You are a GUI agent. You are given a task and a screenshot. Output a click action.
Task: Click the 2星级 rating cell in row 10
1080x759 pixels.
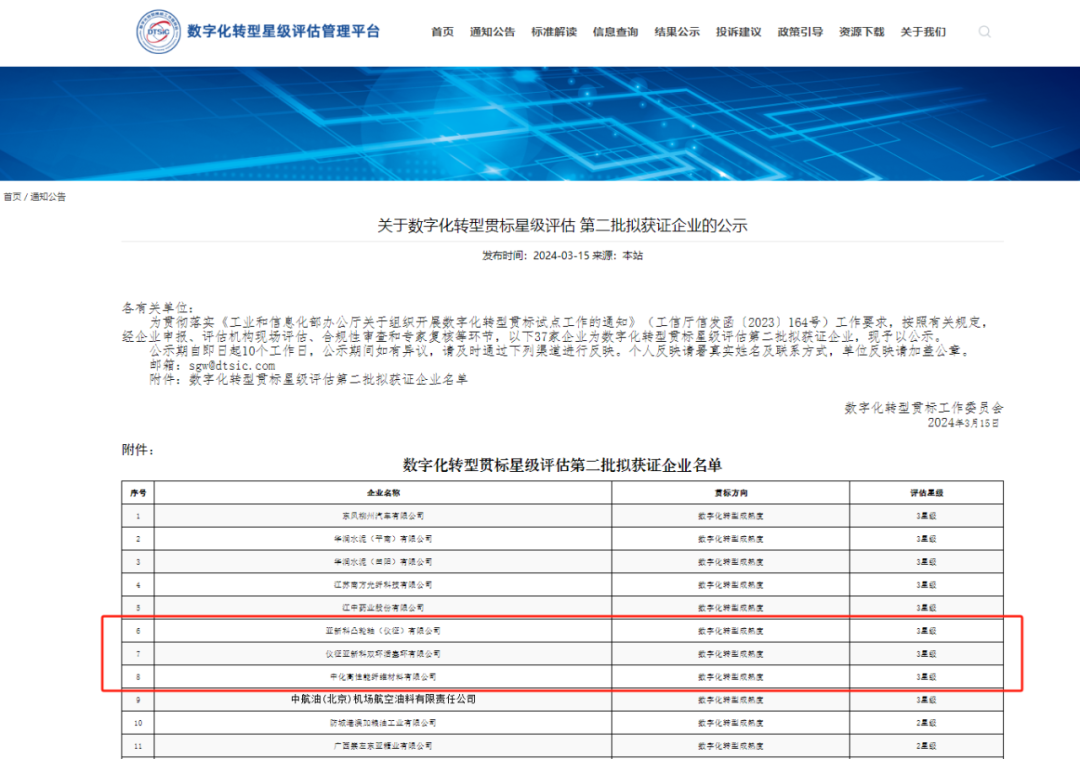tap(926, 723)
